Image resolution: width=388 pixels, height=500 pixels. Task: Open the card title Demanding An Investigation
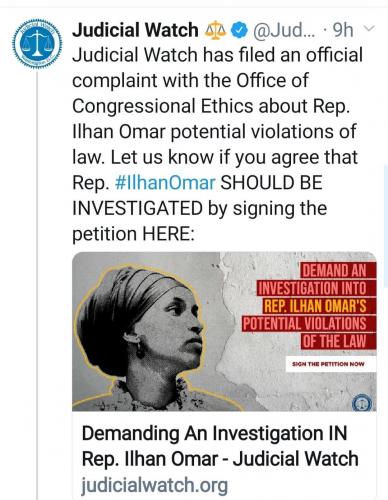tap(220, 446)
